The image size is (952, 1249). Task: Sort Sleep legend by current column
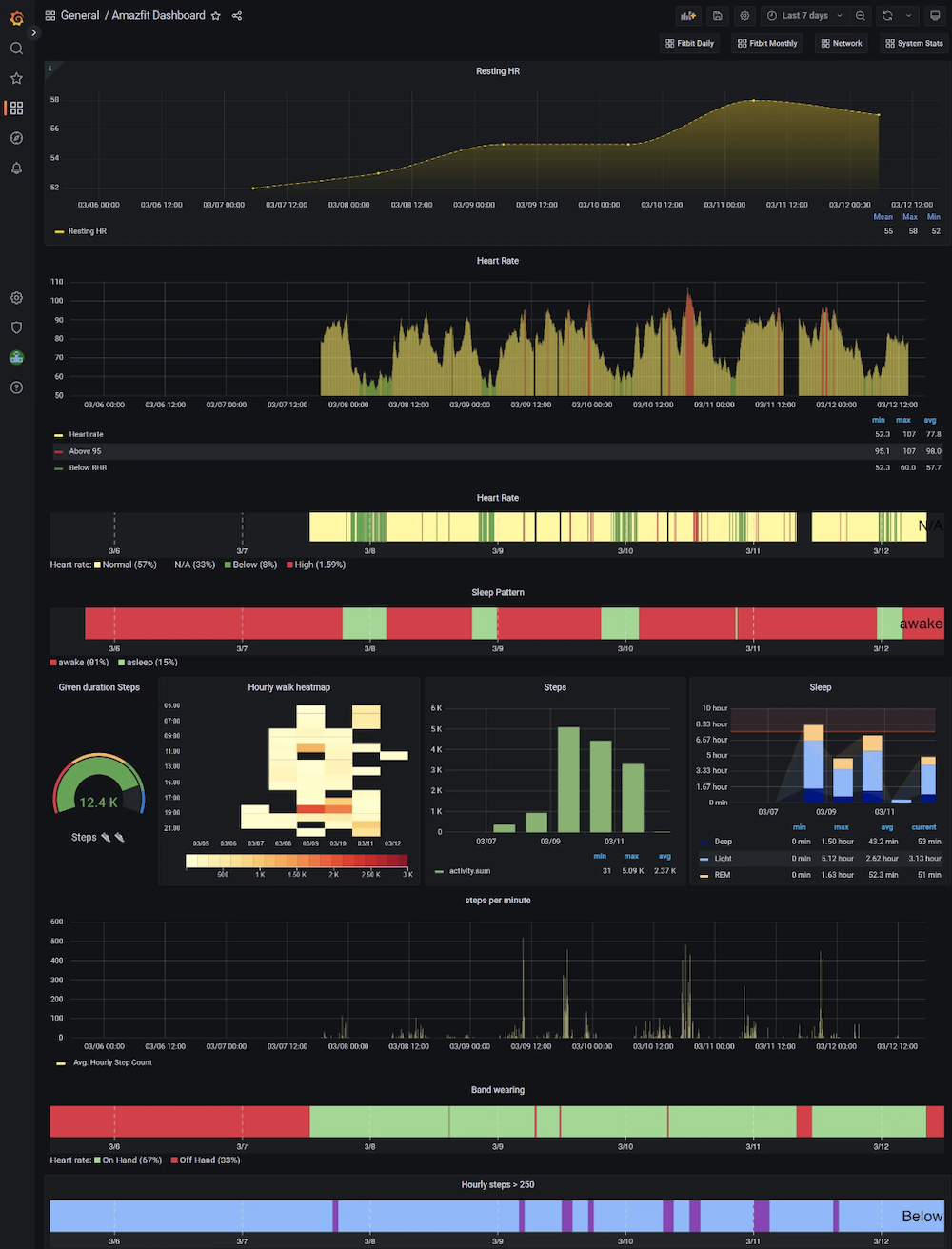point(923,827)
